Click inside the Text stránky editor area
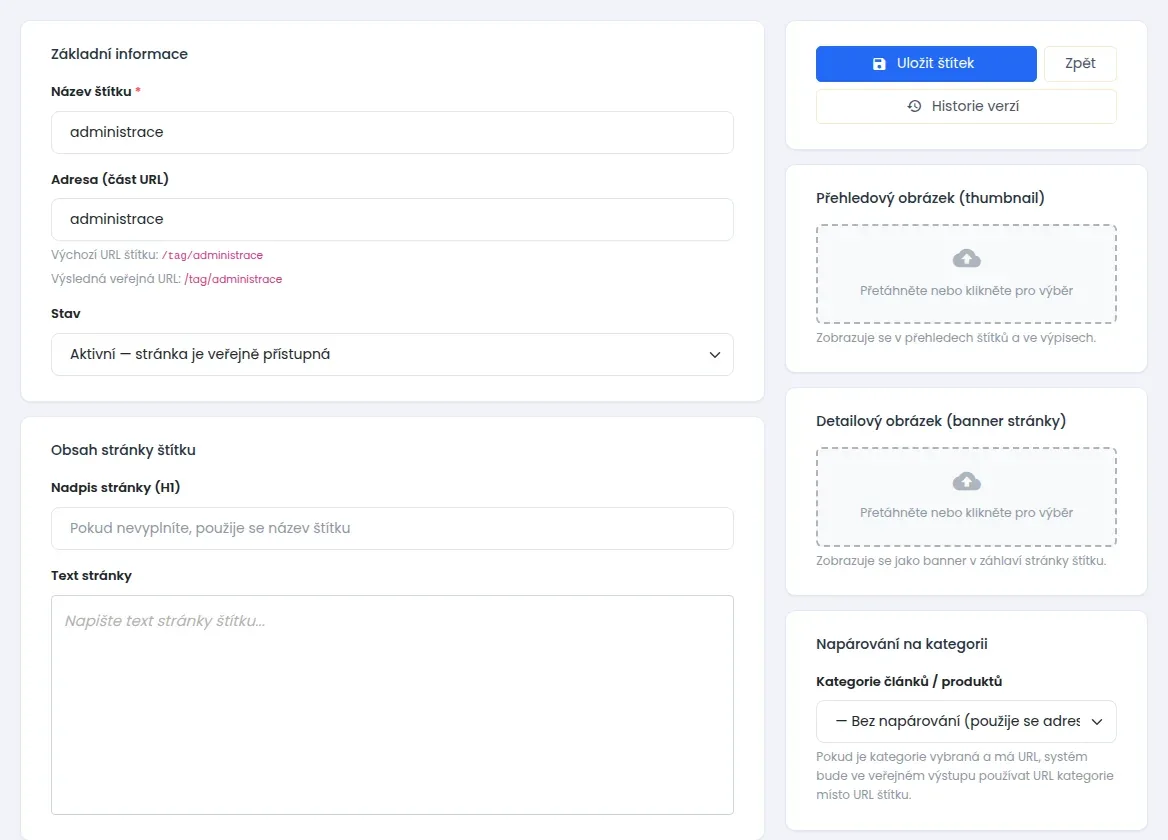 point(392,704)
